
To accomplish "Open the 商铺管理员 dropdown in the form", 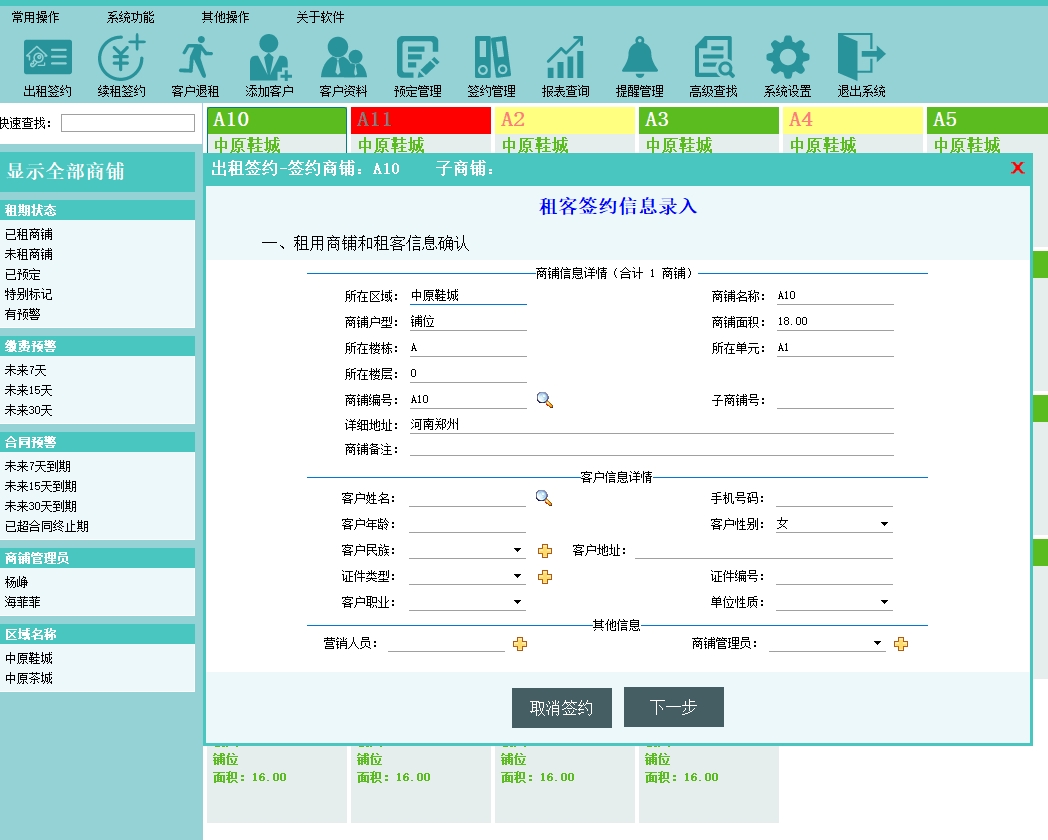I will pyautogui.click(x=877, y=644).
